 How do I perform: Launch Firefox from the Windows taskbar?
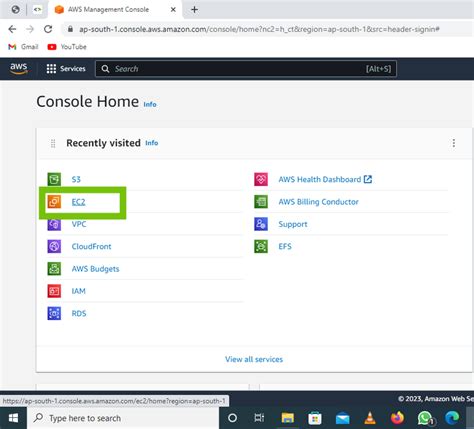tap(397, 418)
